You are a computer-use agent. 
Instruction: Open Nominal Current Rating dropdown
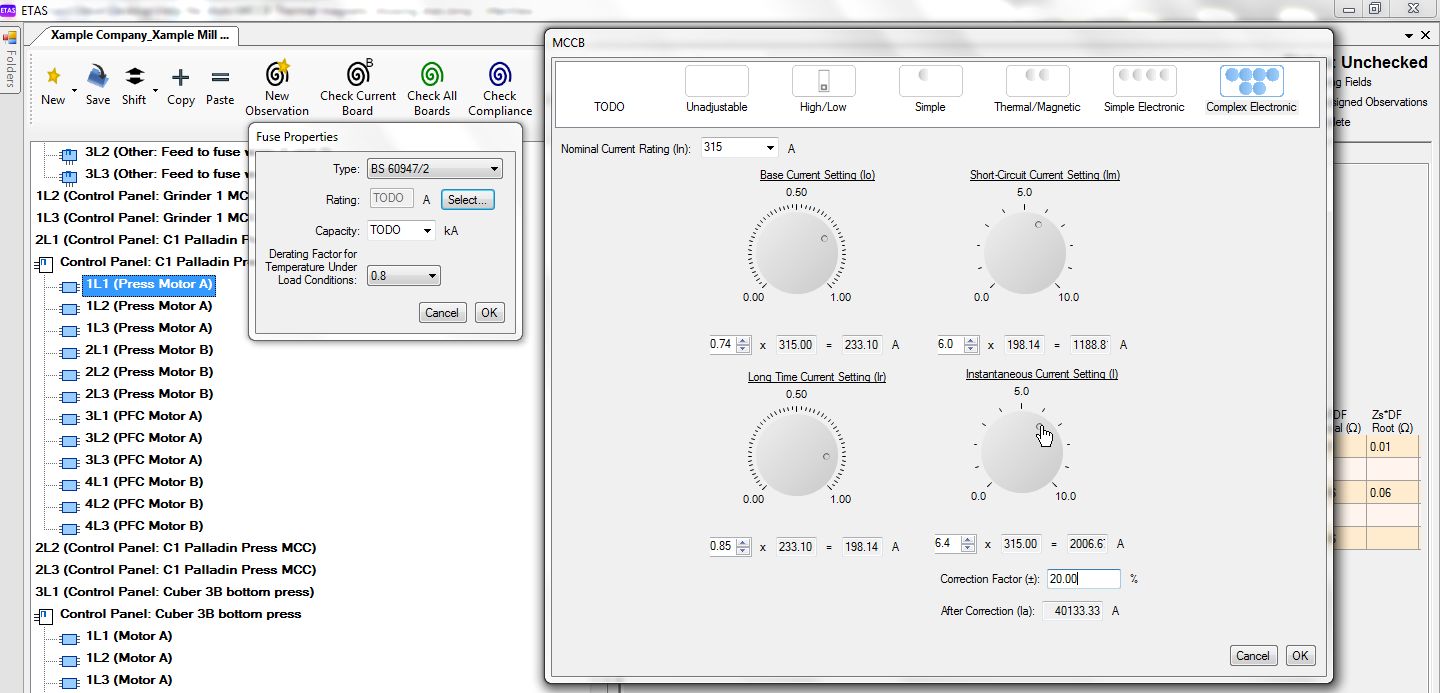tap(769, 148)
